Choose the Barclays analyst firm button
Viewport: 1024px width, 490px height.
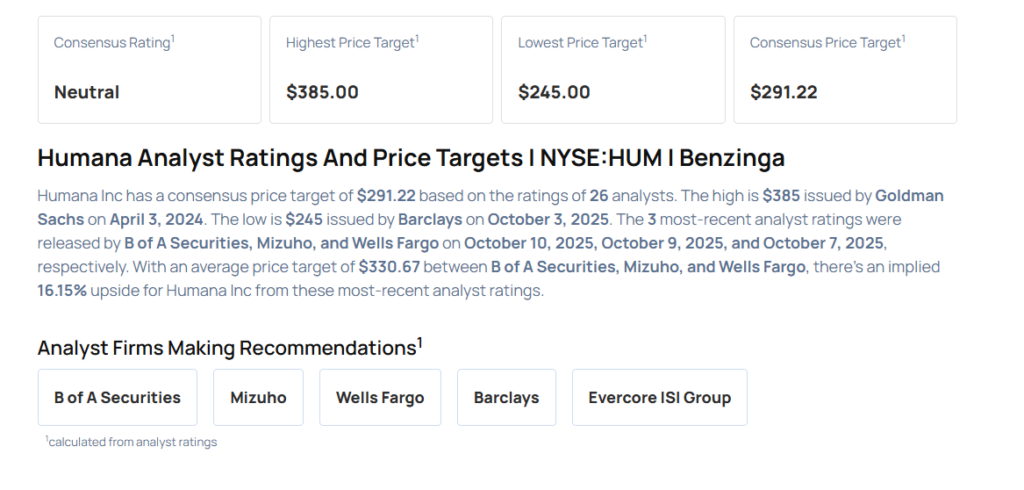click(x=506, y=397)
